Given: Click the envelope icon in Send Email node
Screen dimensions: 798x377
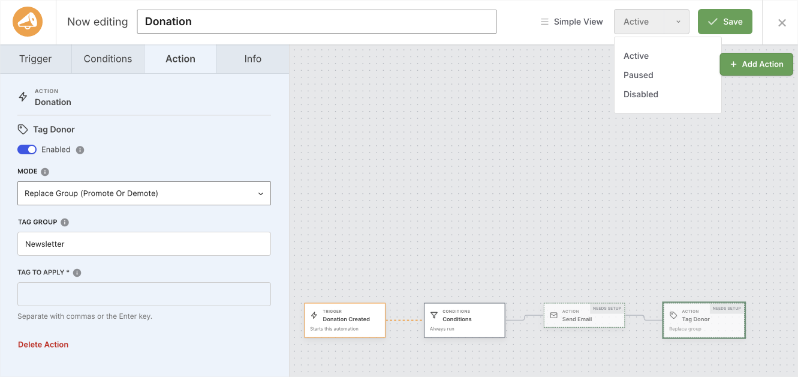Looking at the screenshot, I should coord(554,315).
